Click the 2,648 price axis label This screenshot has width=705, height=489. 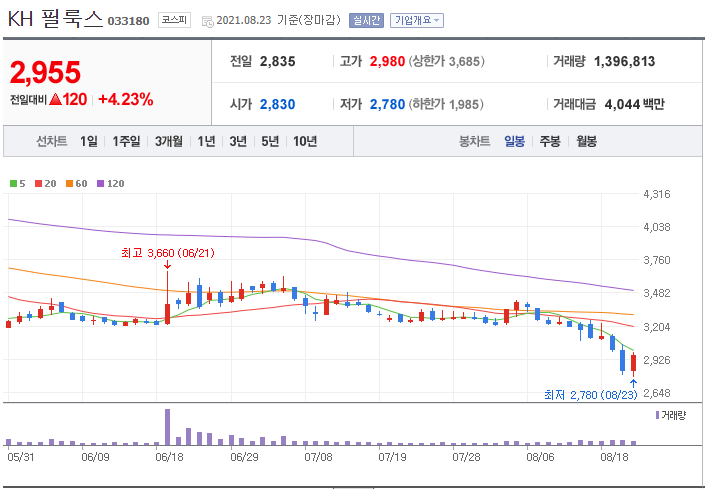coord(657,393)
